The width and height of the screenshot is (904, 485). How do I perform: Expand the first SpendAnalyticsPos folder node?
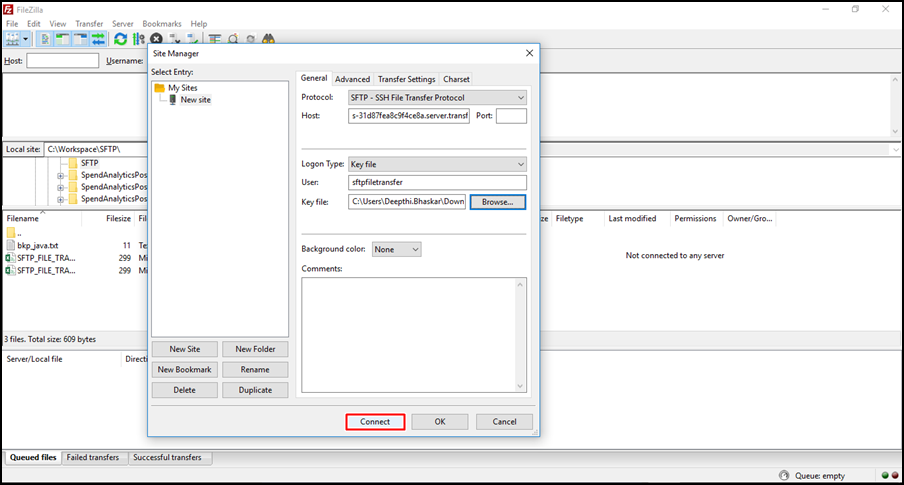point(61,175)
